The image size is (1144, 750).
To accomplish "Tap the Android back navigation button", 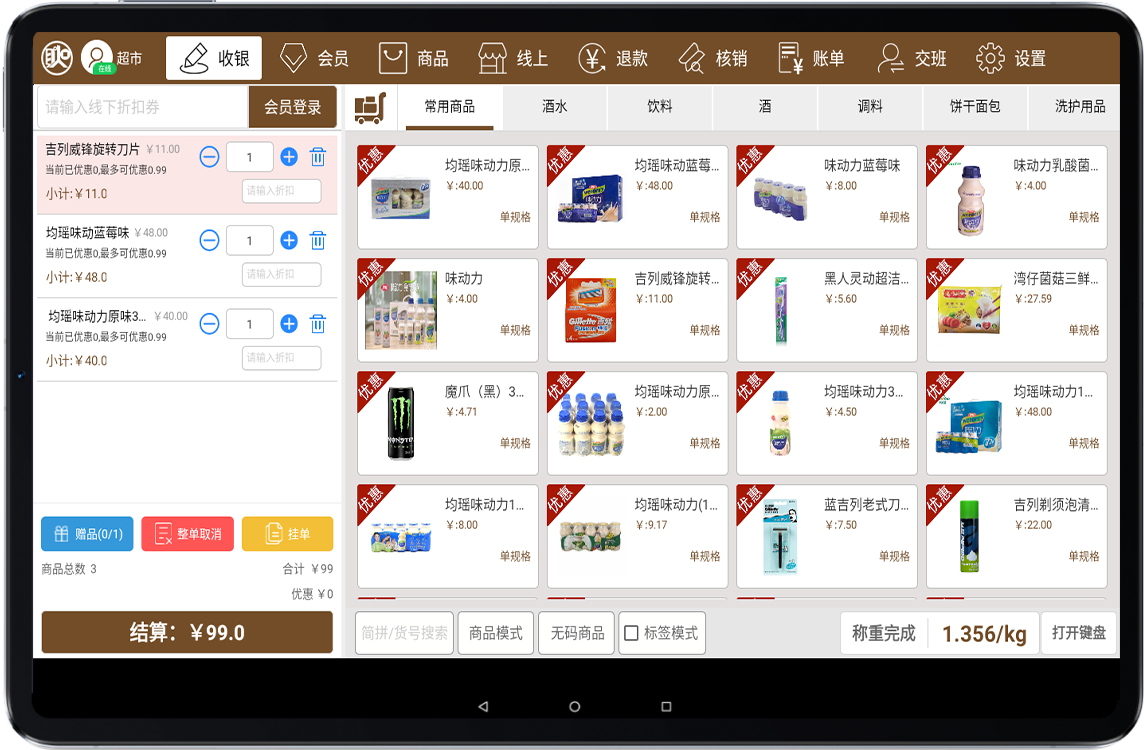I will pos(483,706).
